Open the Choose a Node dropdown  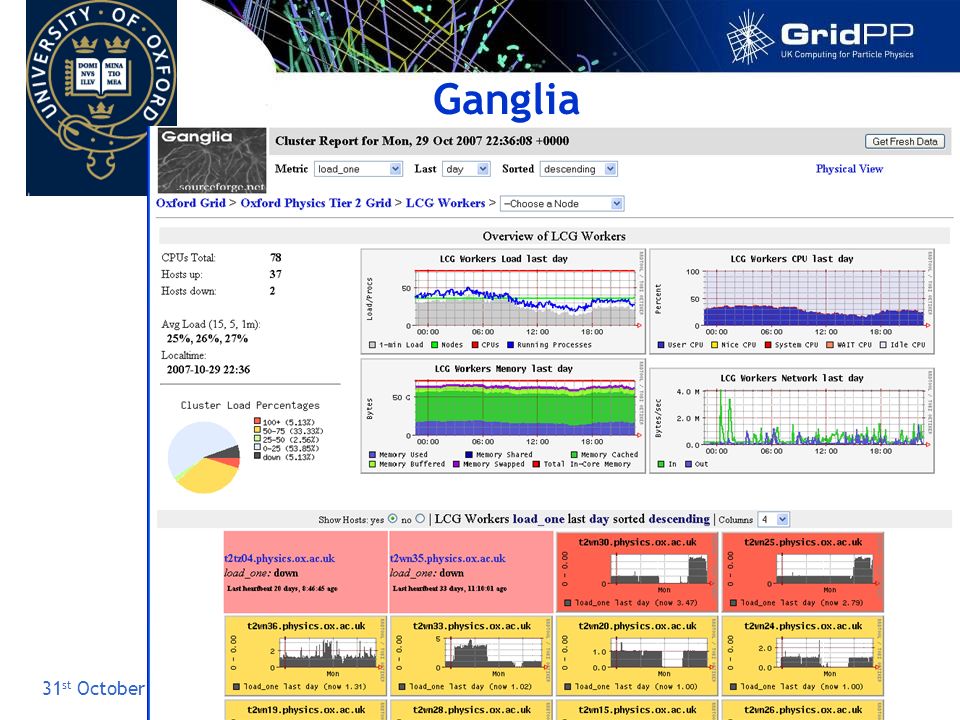(x=562, y=204)
